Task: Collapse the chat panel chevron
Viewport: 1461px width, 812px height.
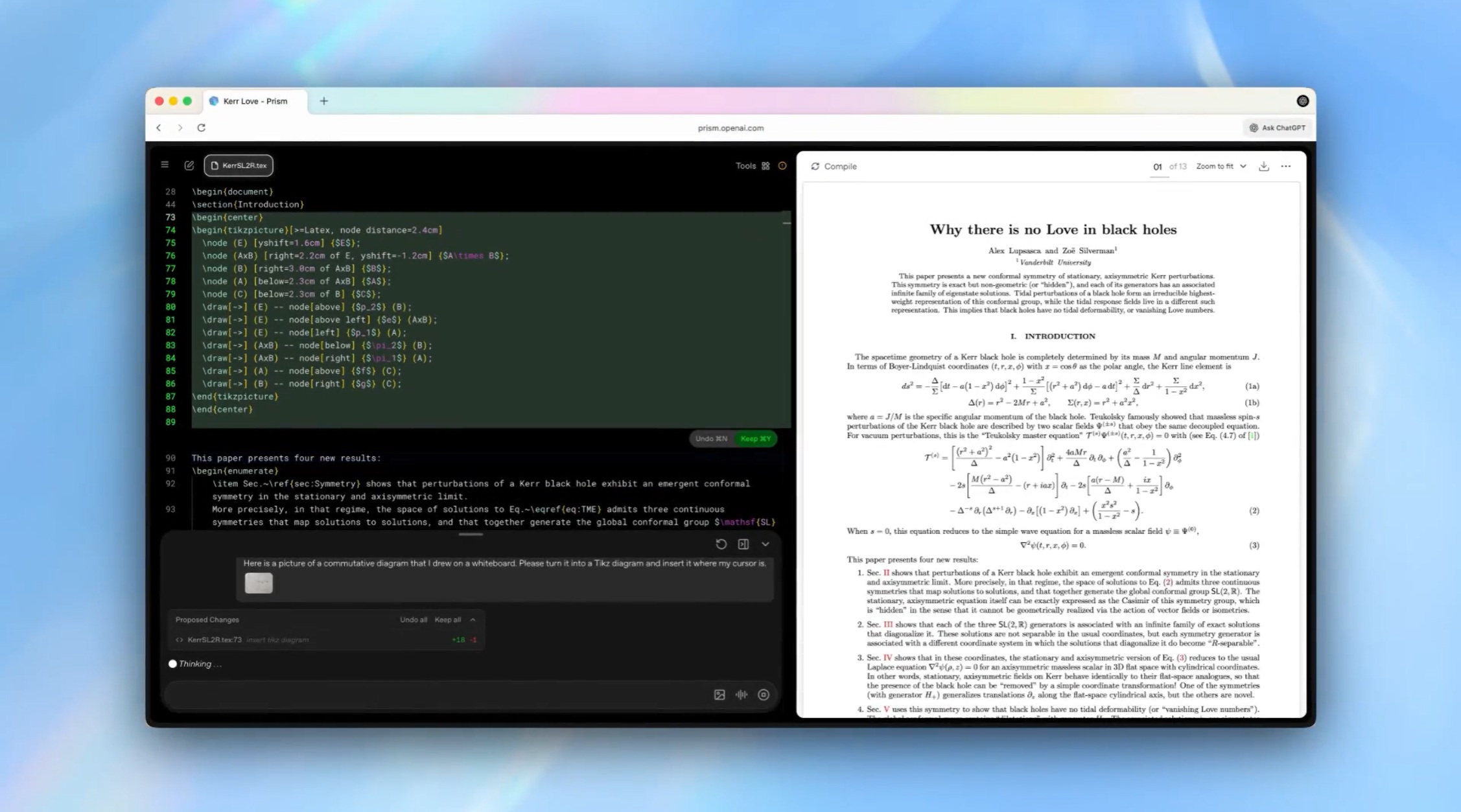Action: tap(766, 544)
